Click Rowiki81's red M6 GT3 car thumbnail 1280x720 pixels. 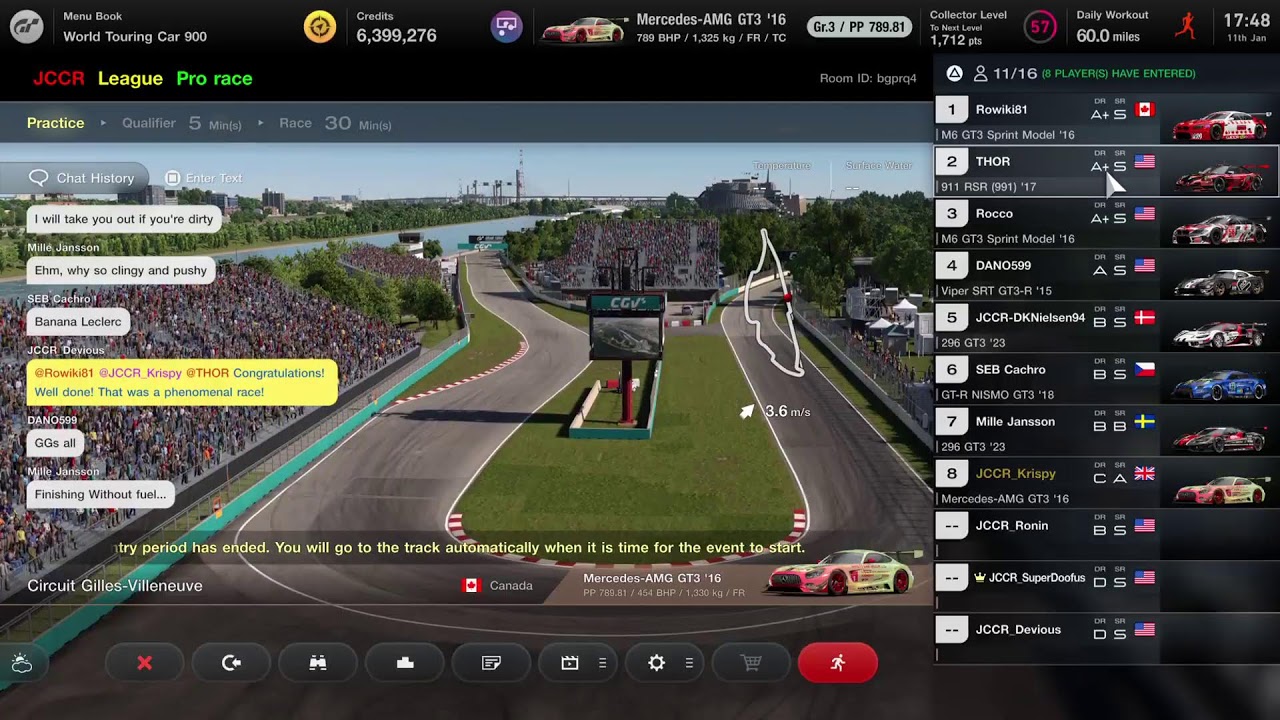point(1220,124)
